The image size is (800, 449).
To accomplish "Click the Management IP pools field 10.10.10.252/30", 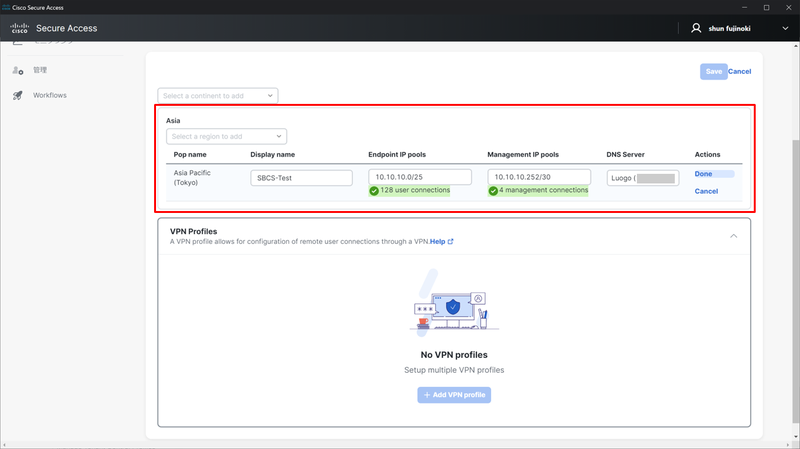I will click(539, 177).
